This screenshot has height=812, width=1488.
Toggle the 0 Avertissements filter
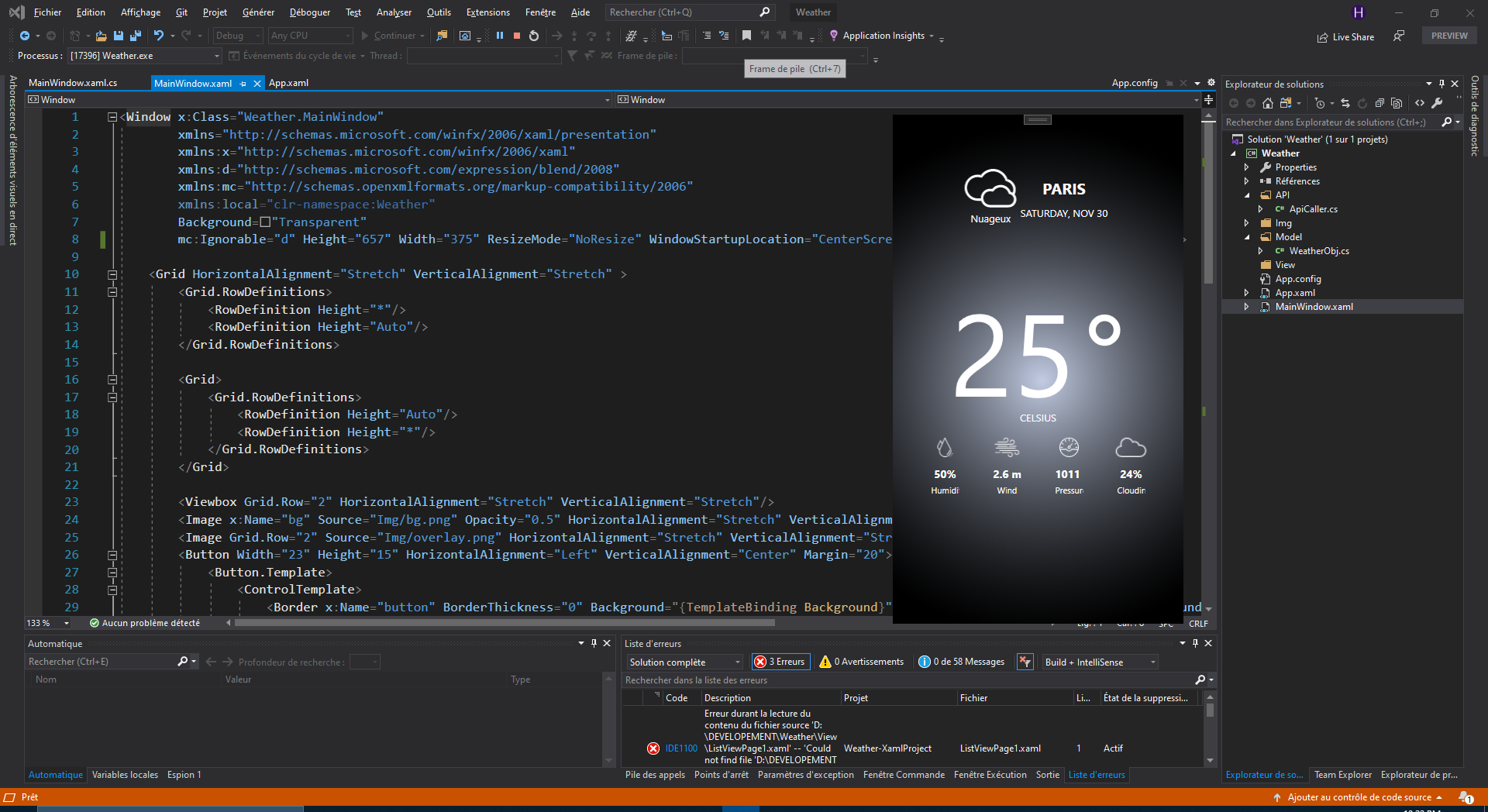tap(861, 662)
